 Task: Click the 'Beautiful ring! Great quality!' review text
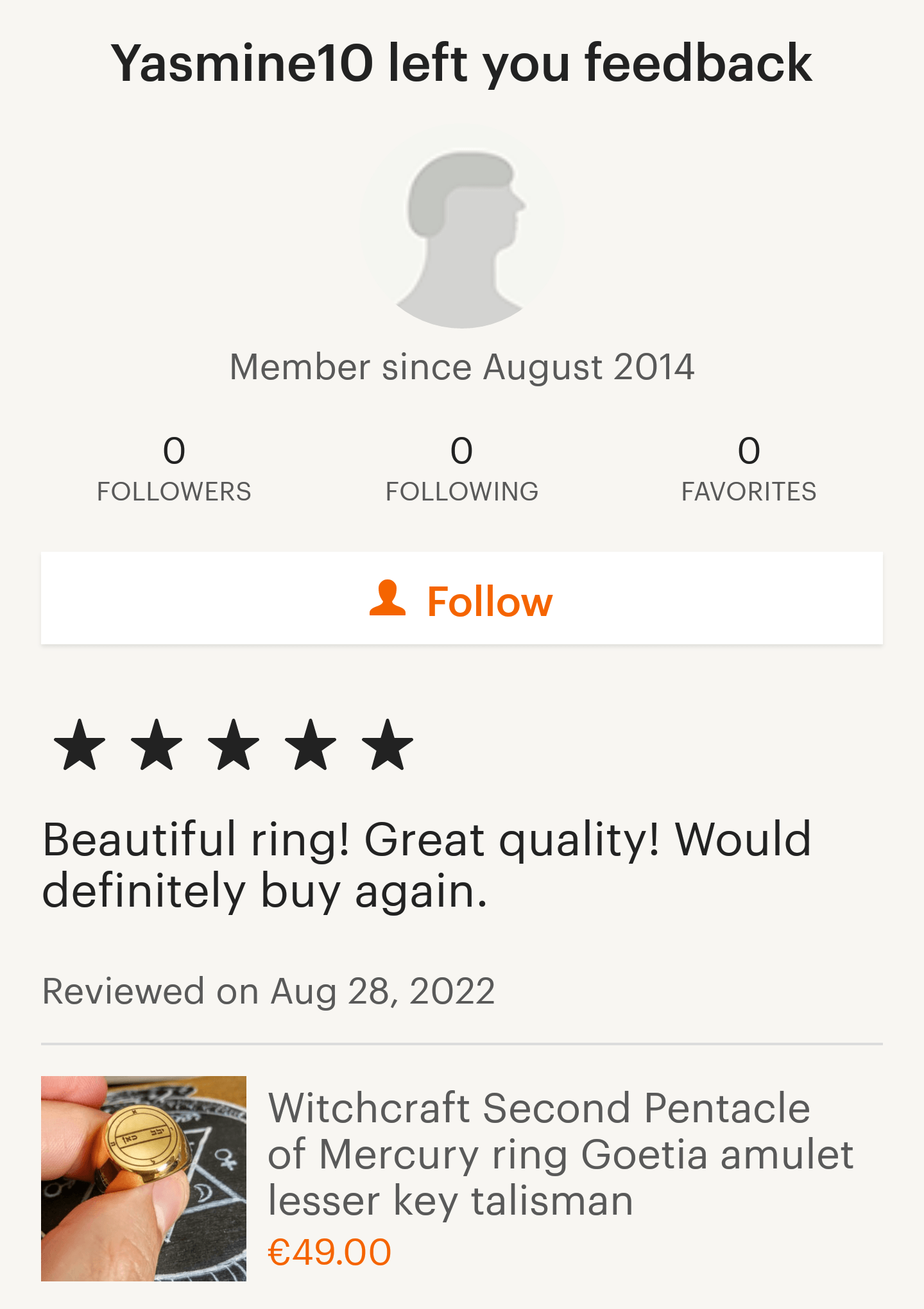427,864
